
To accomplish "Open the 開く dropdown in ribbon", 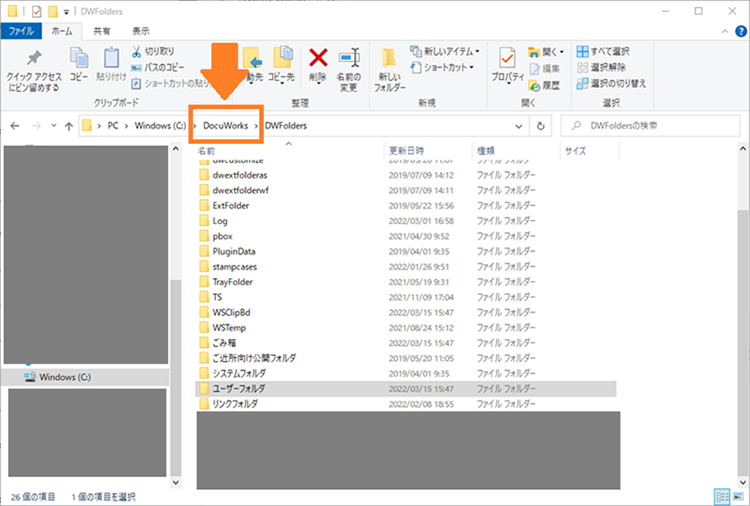I will point(546,52).
